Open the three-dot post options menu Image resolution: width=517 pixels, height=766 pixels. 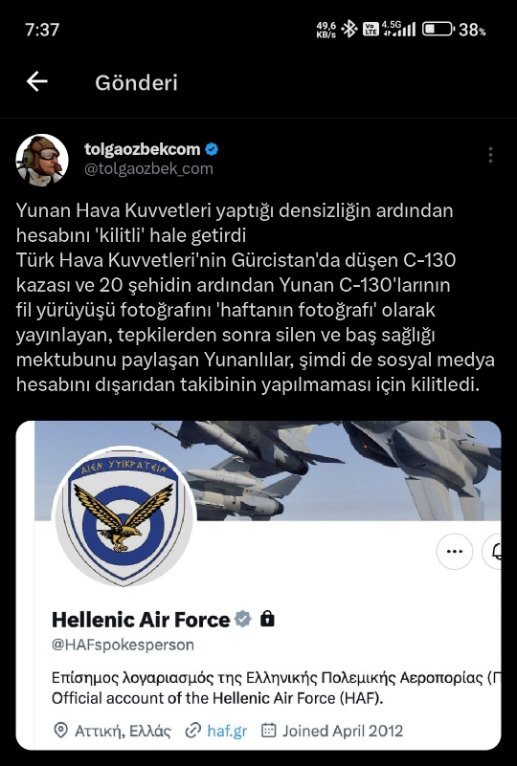[490, 155]
